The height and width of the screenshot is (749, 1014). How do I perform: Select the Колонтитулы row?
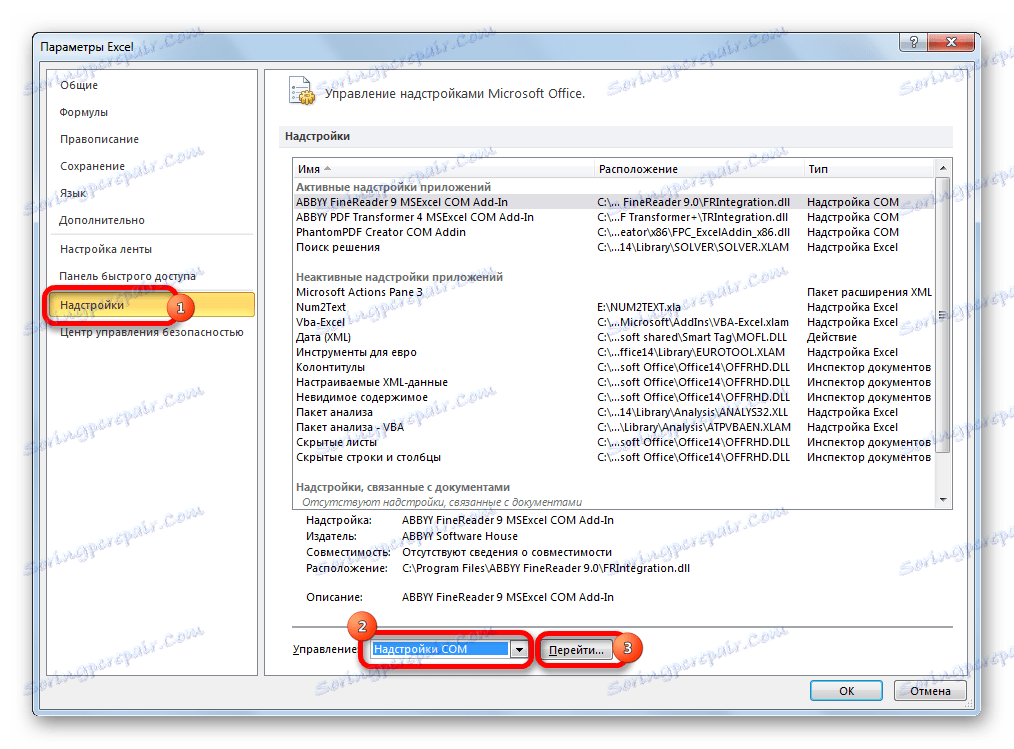click(x=614, y=367)
